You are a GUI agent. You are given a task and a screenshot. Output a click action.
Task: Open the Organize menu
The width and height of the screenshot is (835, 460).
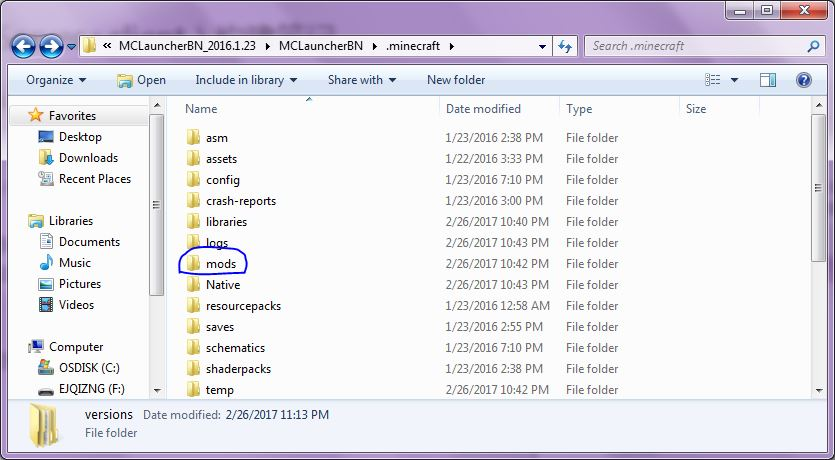pos(56,80)
